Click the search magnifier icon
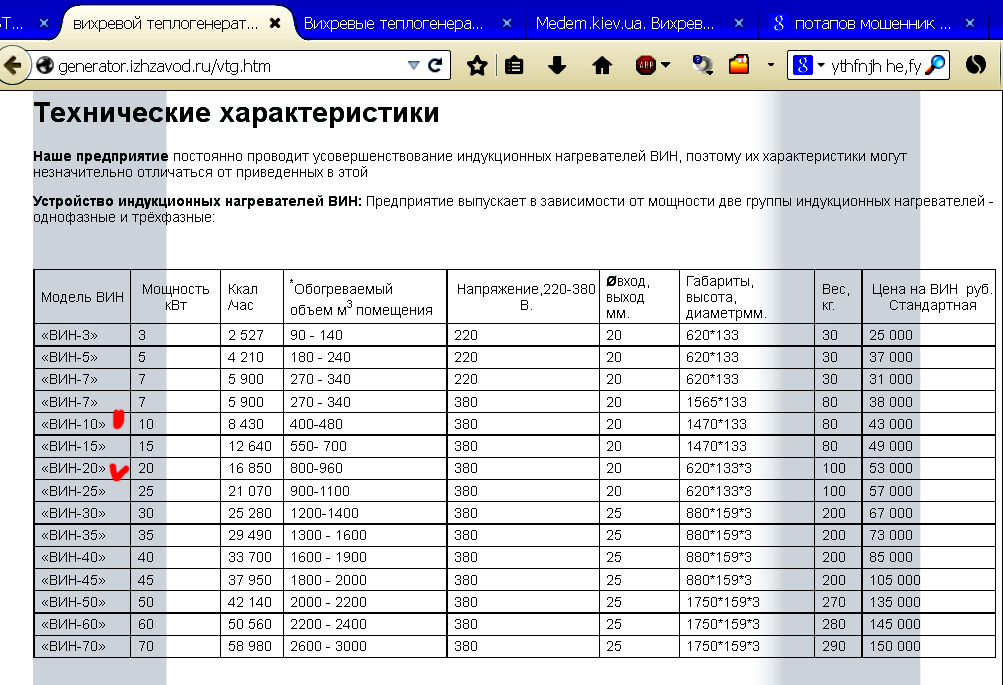The height and width of the screenshot is (685, 1003). [935, 65]
